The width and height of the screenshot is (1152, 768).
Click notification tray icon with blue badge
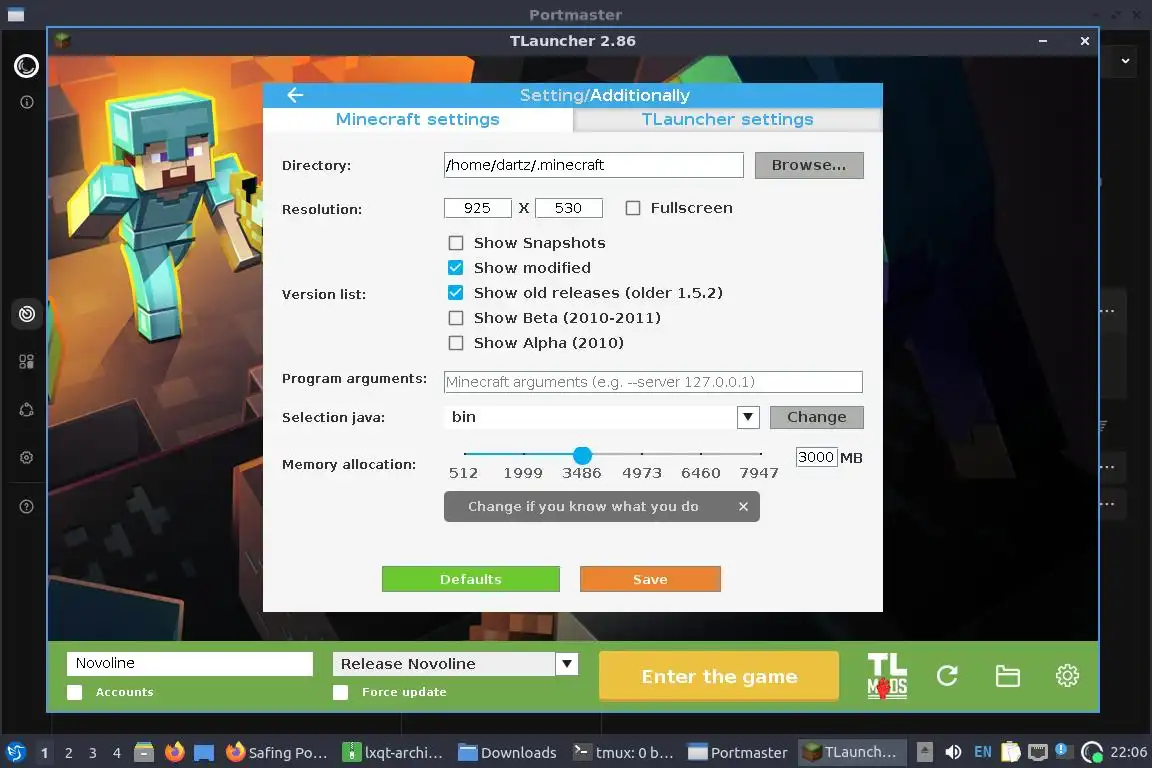[1062, 750]
